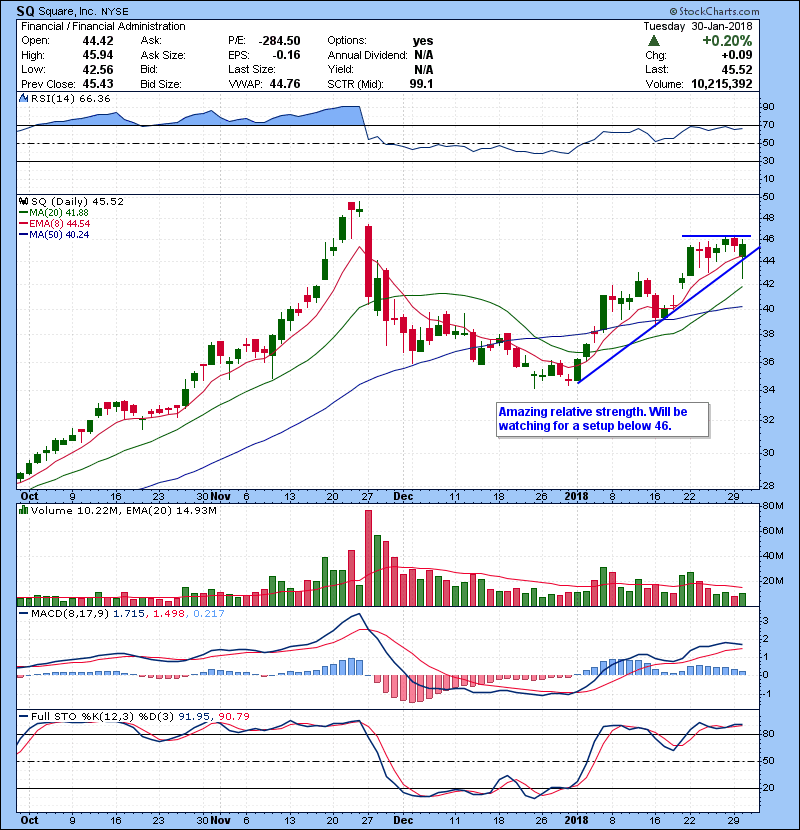Image resolution: width=800 pixels, height=830 pixels.
Task: Click the Options value yes
Action: [423, 41]
